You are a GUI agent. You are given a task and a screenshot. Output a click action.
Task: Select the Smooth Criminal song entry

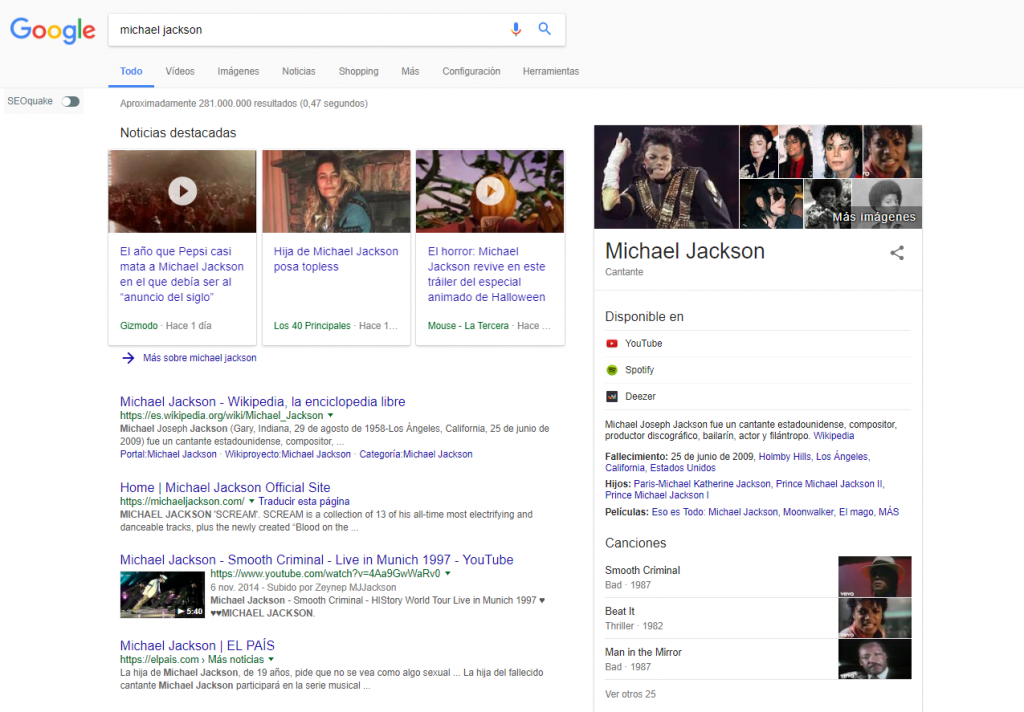coord(720,577)
